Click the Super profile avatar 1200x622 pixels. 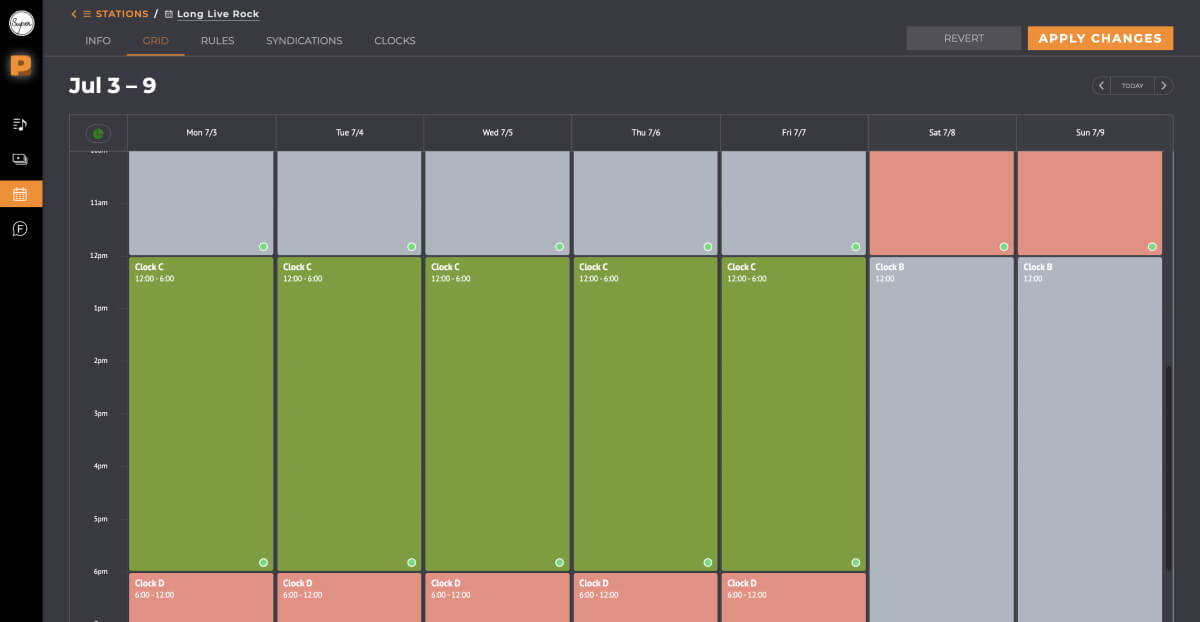(x=21, y=23)
